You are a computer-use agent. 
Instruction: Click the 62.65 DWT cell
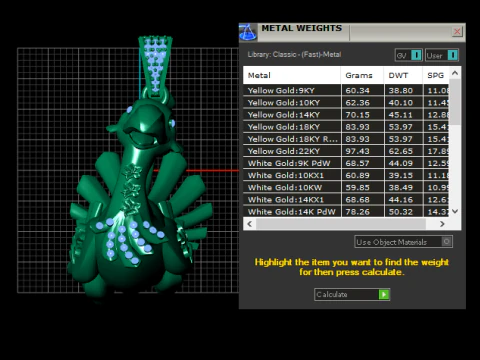coord(404,151)
